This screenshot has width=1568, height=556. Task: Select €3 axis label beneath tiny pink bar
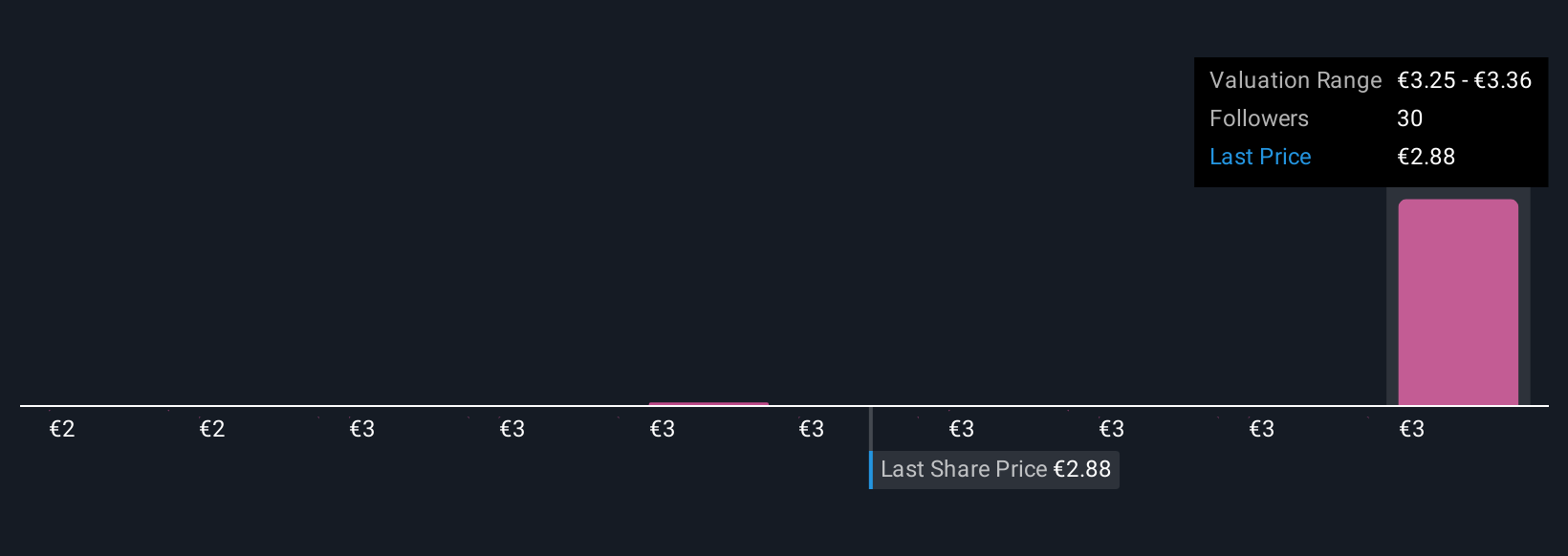coord(663,429)
